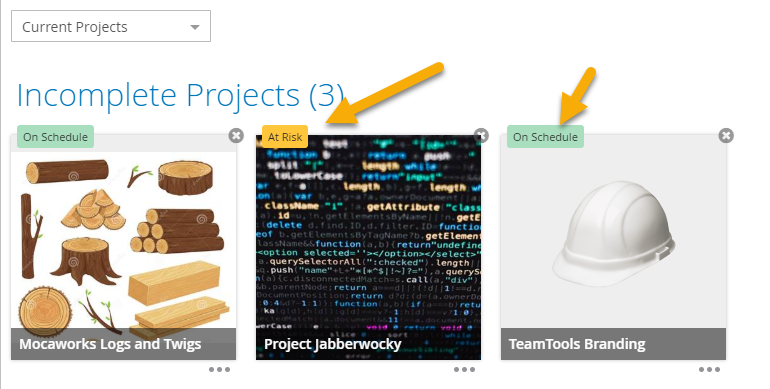Open the white hard hat thumbnail
The width and height of the screenshot is (770, 389).
(613, 233)
